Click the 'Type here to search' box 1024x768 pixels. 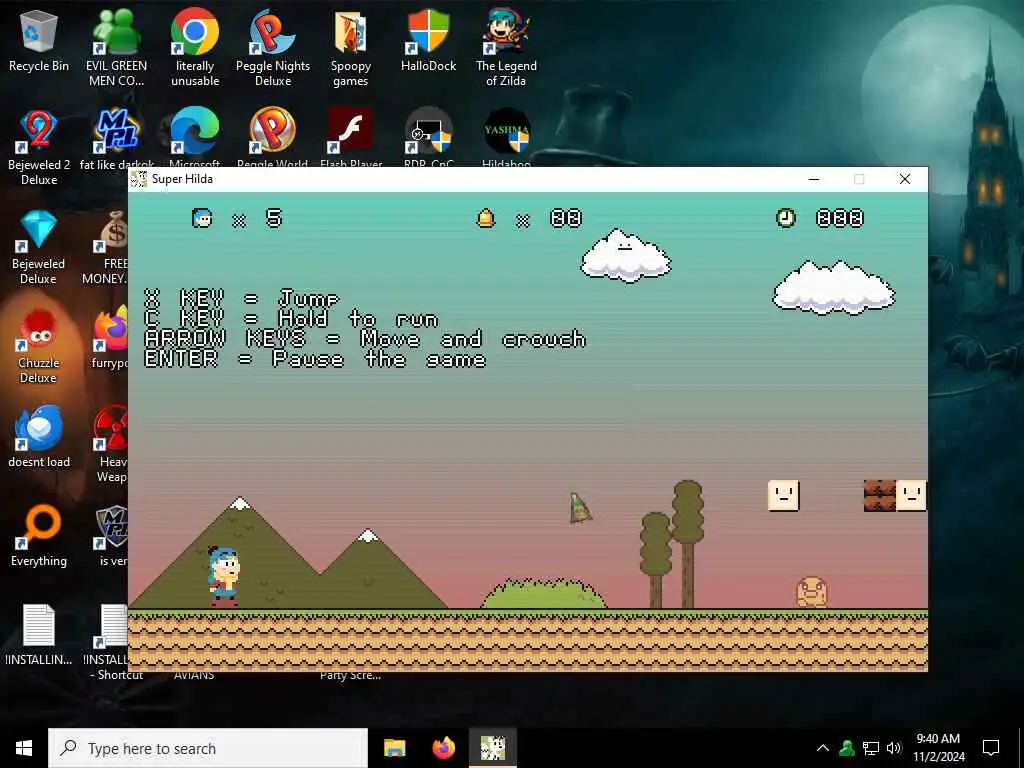tap(208, 748)
